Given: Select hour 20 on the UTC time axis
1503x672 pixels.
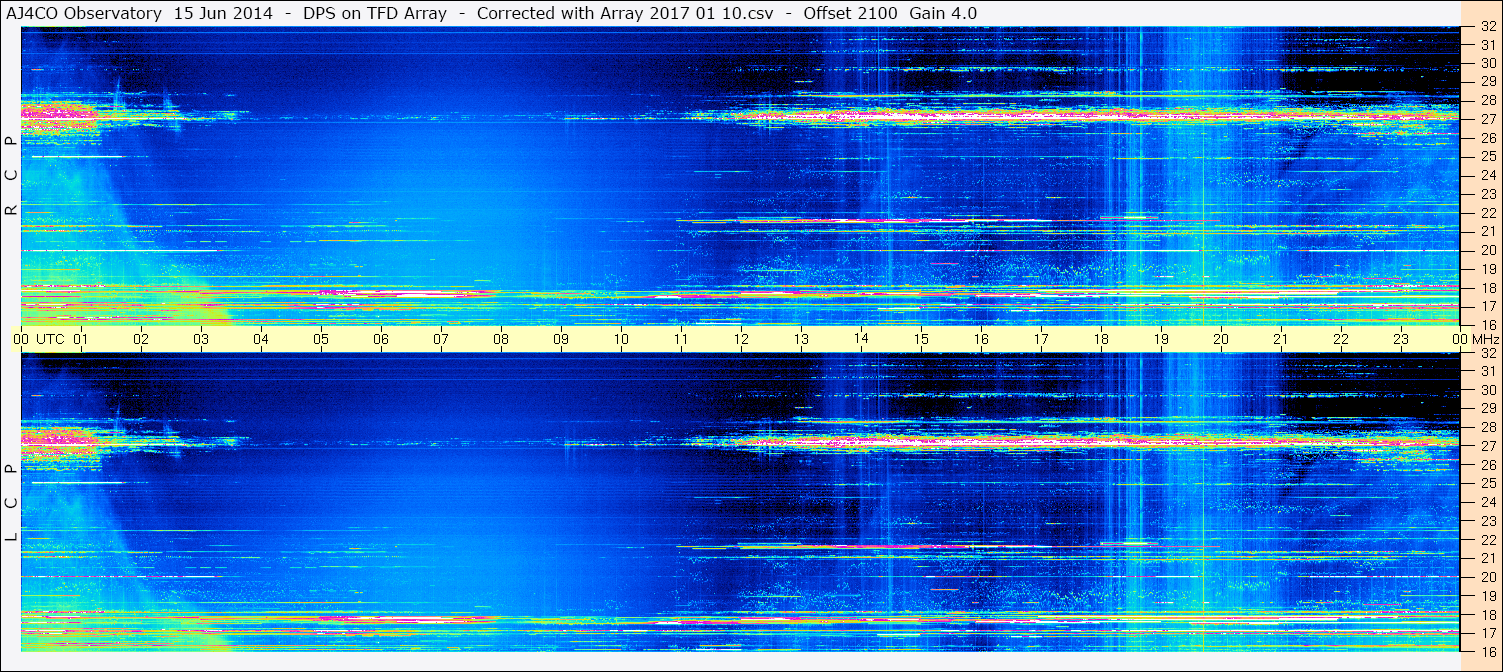Looking at the screenshot, I should 1221,339.
